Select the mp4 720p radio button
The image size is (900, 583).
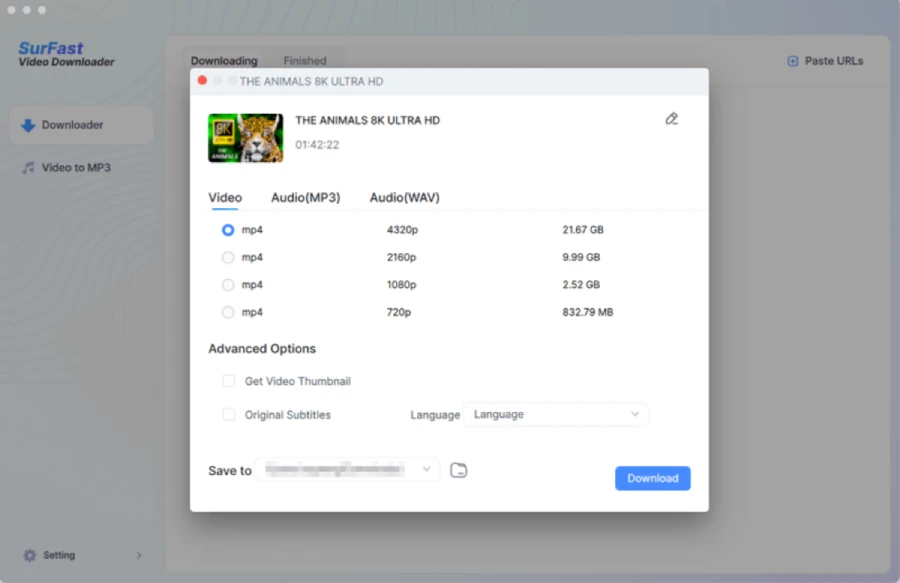click(228, 312)
